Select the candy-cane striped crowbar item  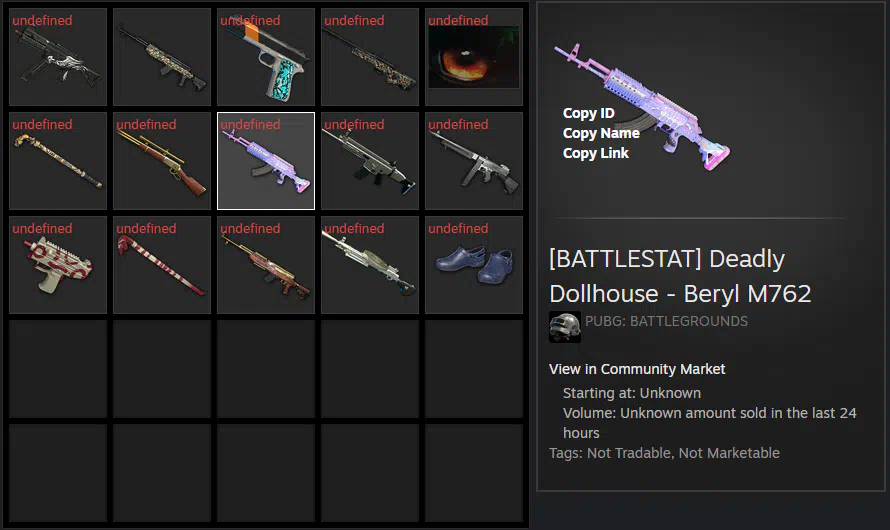coord(162,264)
